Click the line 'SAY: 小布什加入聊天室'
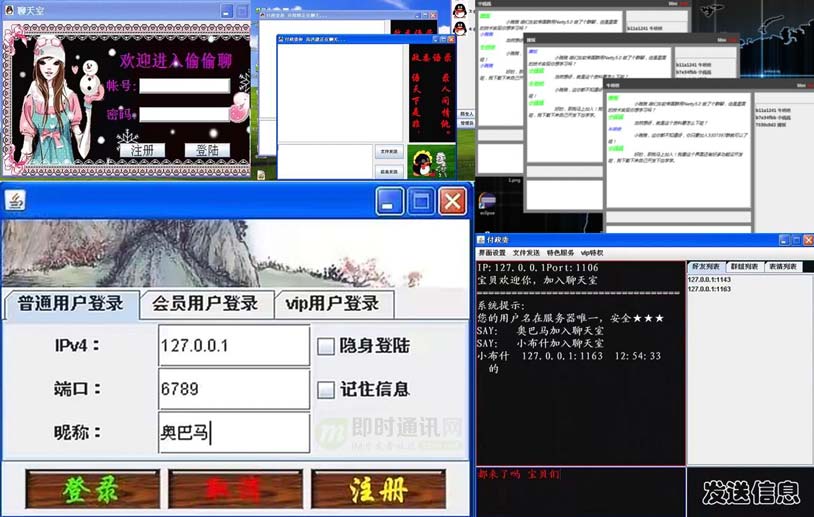 tap(540, 343)
